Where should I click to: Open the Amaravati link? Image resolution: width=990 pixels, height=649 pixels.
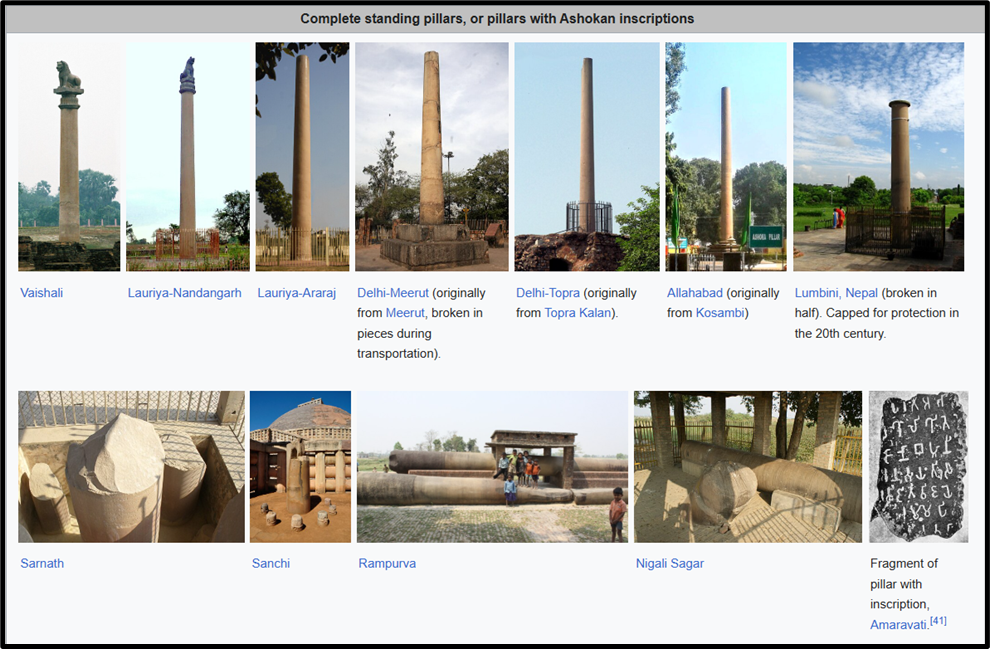898,624
